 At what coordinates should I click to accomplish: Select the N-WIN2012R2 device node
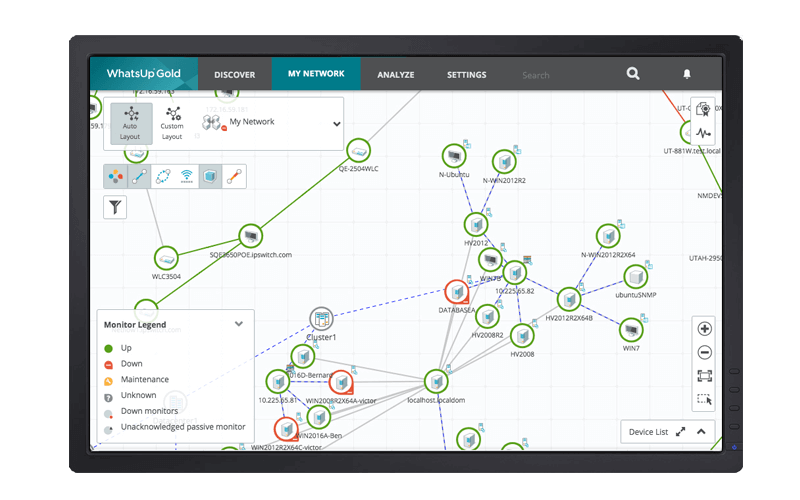click(504, 162)
